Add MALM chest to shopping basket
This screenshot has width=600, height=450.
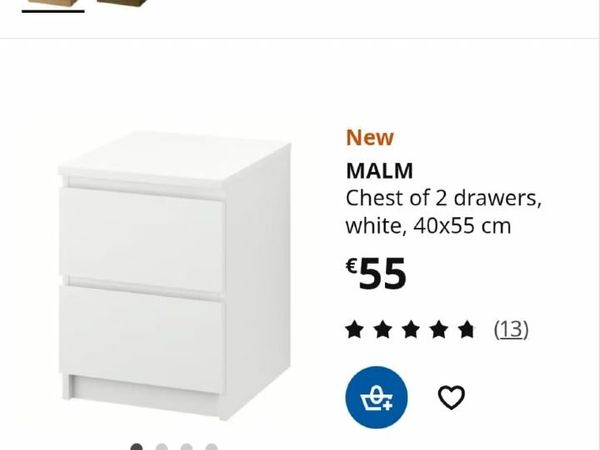pyautogui.click(x=377, y=397)
